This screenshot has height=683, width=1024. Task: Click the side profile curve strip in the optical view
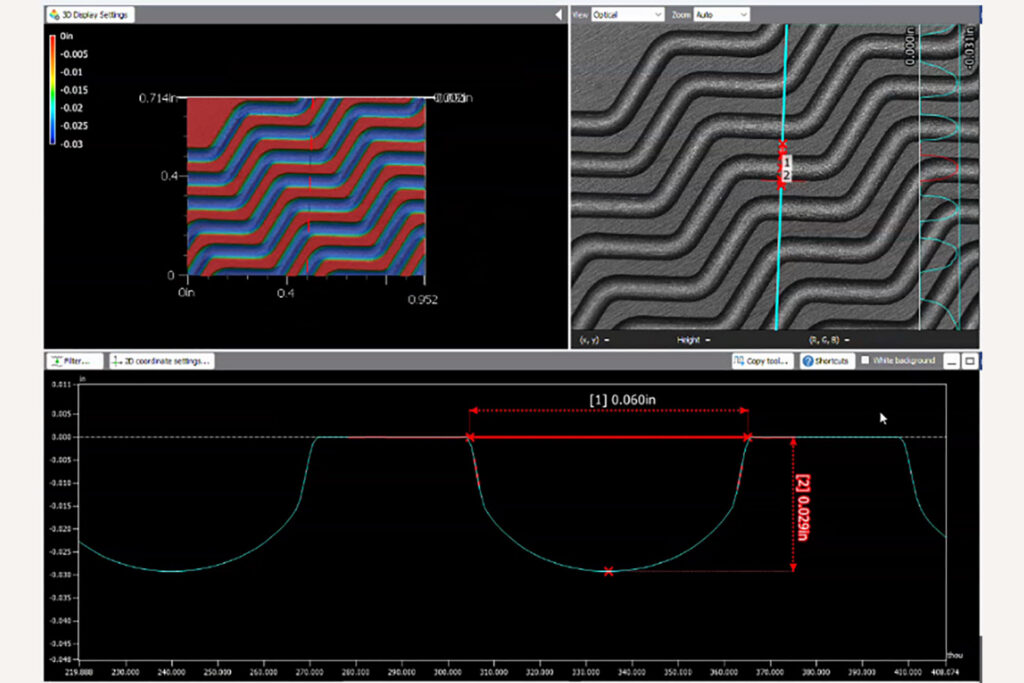(x=939, y=177)
